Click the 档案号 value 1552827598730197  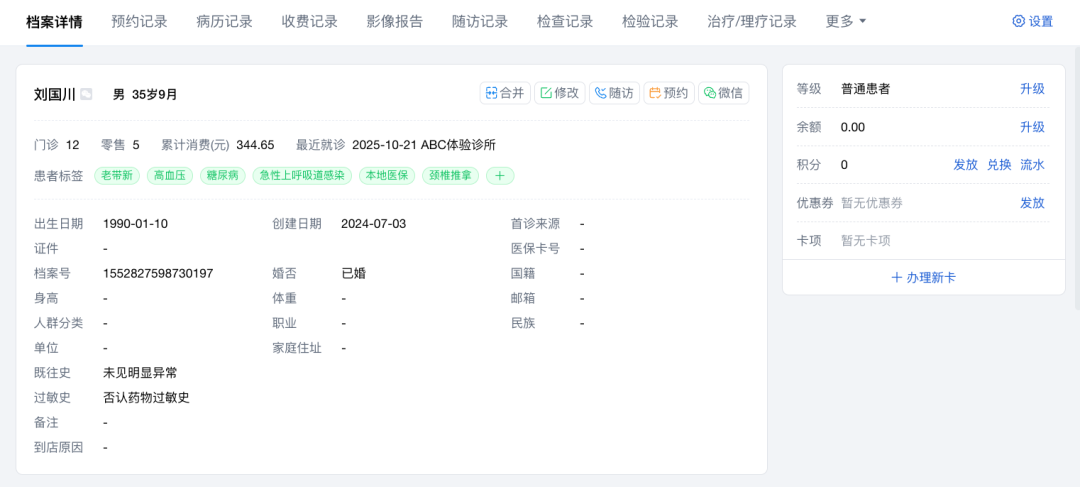[158, 273]
